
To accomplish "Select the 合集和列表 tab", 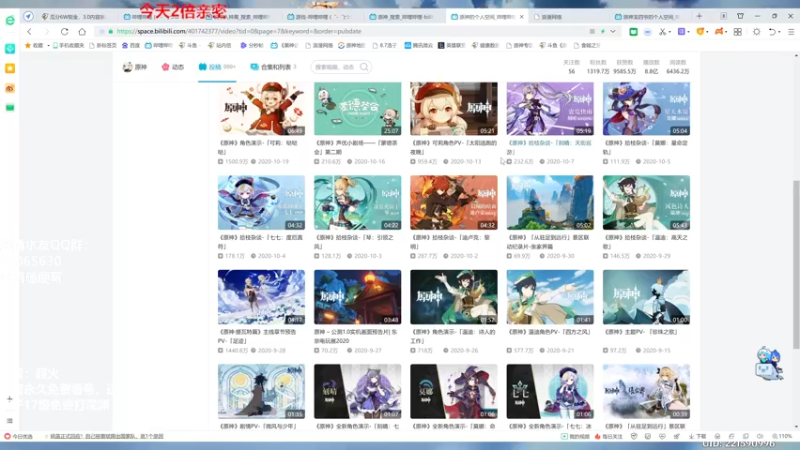I will tap(273, 67).
